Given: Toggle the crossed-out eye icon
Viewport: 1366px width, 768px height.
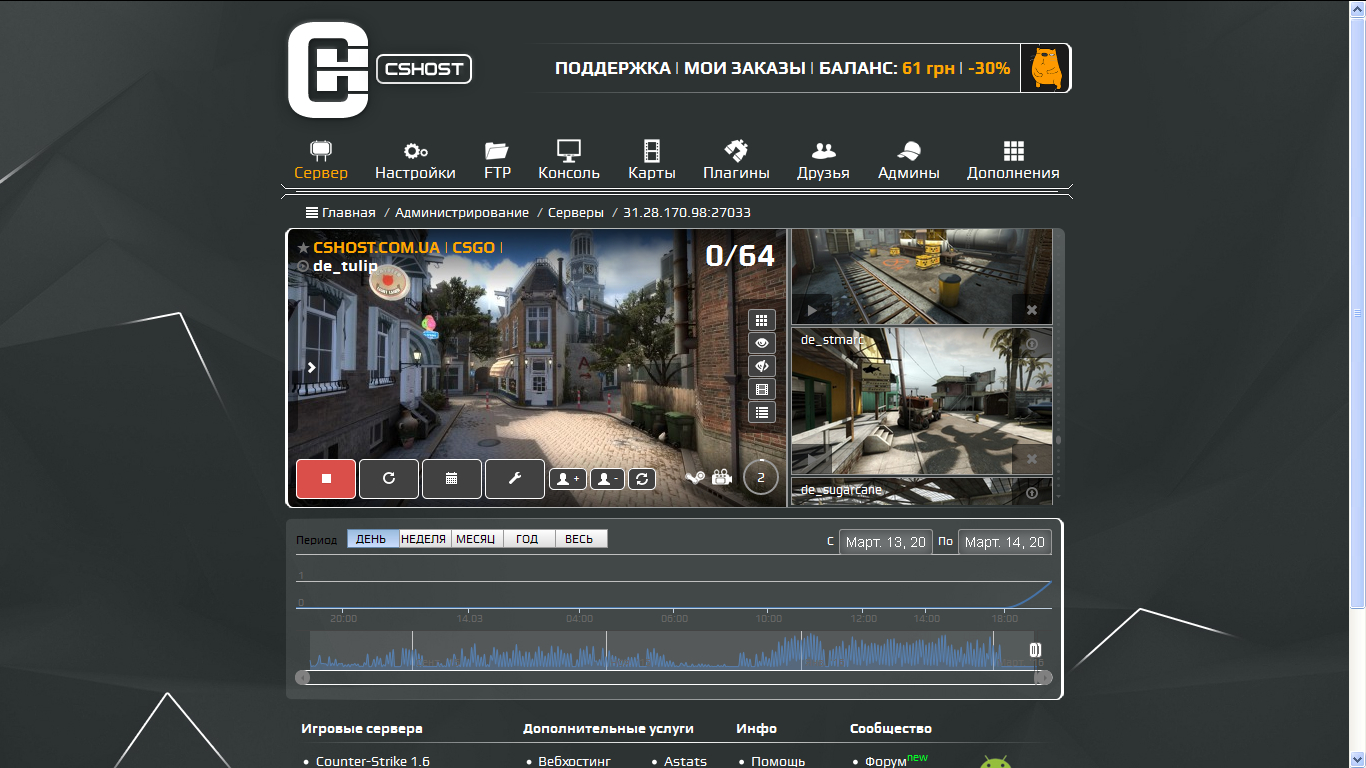Looking at the screenshot, I should [762, 366].
